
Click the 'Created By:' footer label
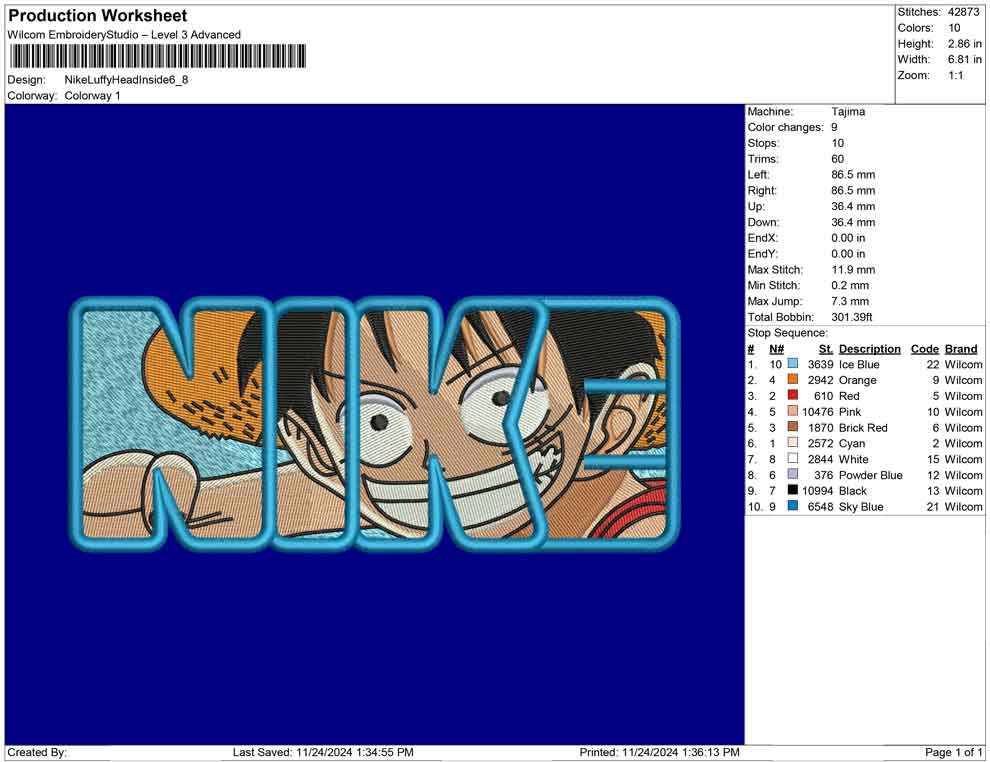[37, 752]
